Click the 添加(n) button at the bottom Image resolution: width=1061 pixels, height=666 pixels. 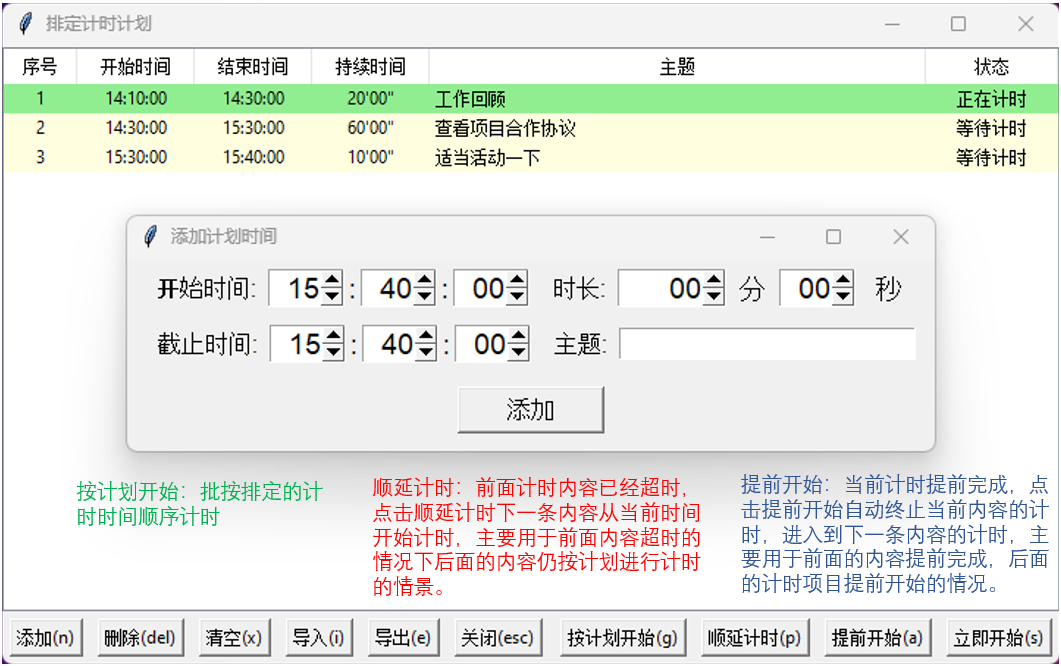pos(45,638)
